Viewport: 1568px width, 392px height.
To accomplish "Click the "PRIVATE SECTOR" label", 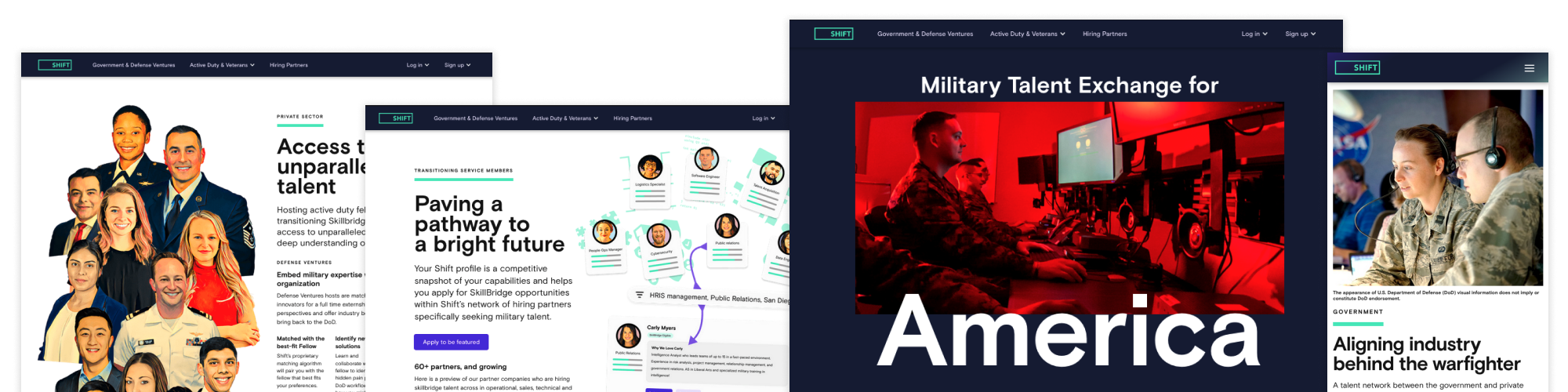I will click(x=299, y=116).
